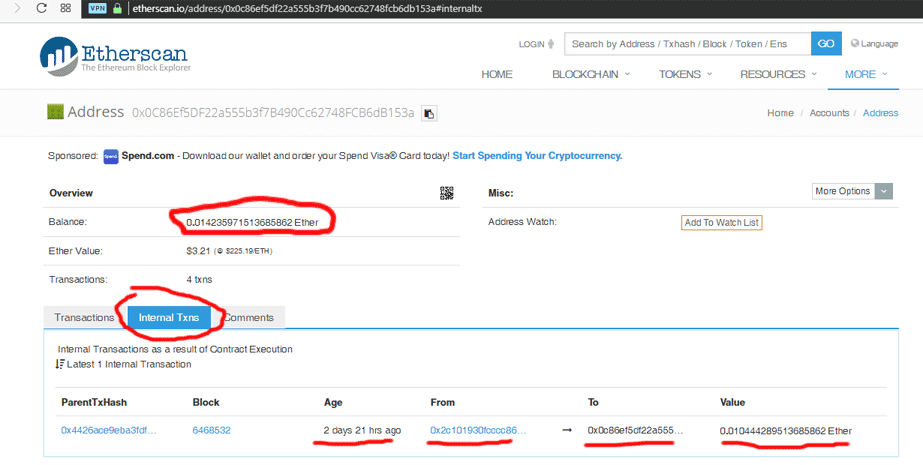Viewport: 923px width, 465px height.
Task: Switch to the Comments tab
Action: (x=248, y=317)
